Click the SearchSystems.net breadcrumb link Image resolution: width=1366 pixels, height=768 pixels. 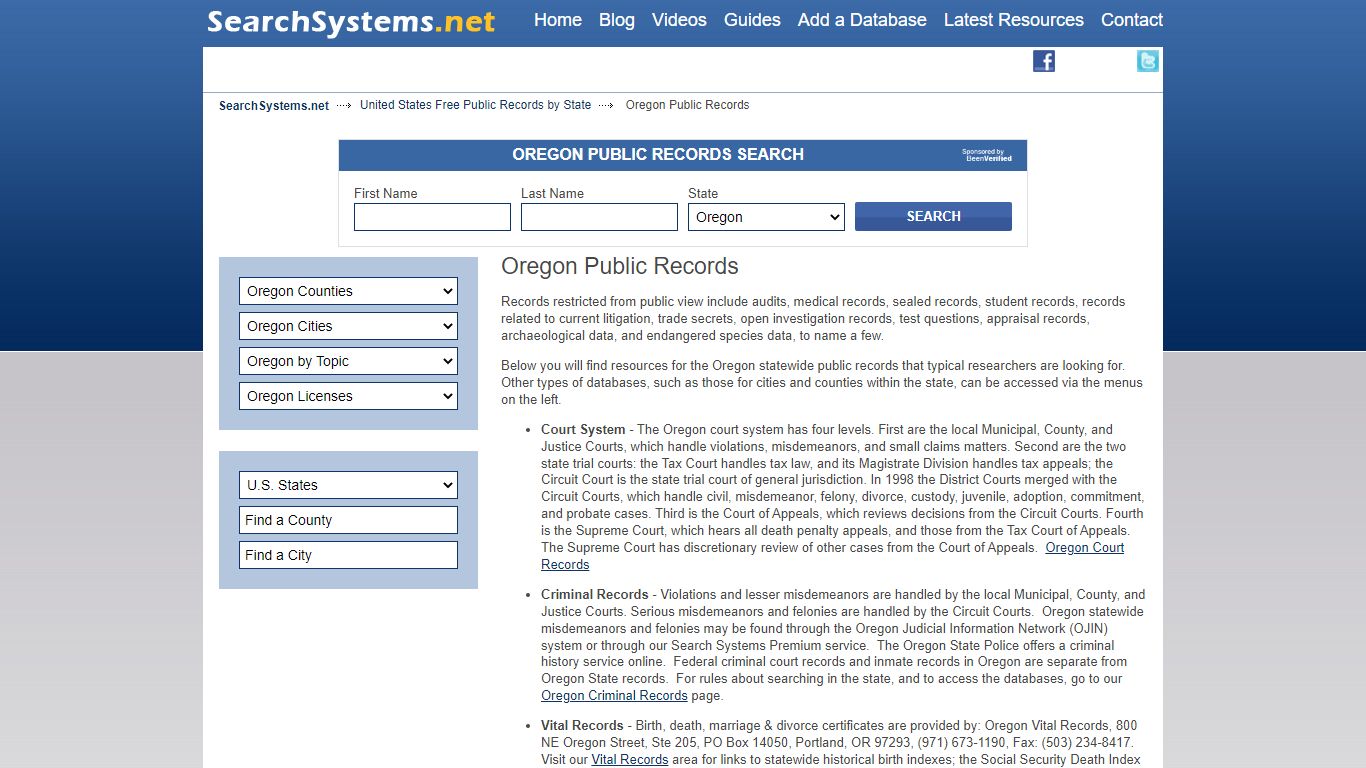[274, 105]
